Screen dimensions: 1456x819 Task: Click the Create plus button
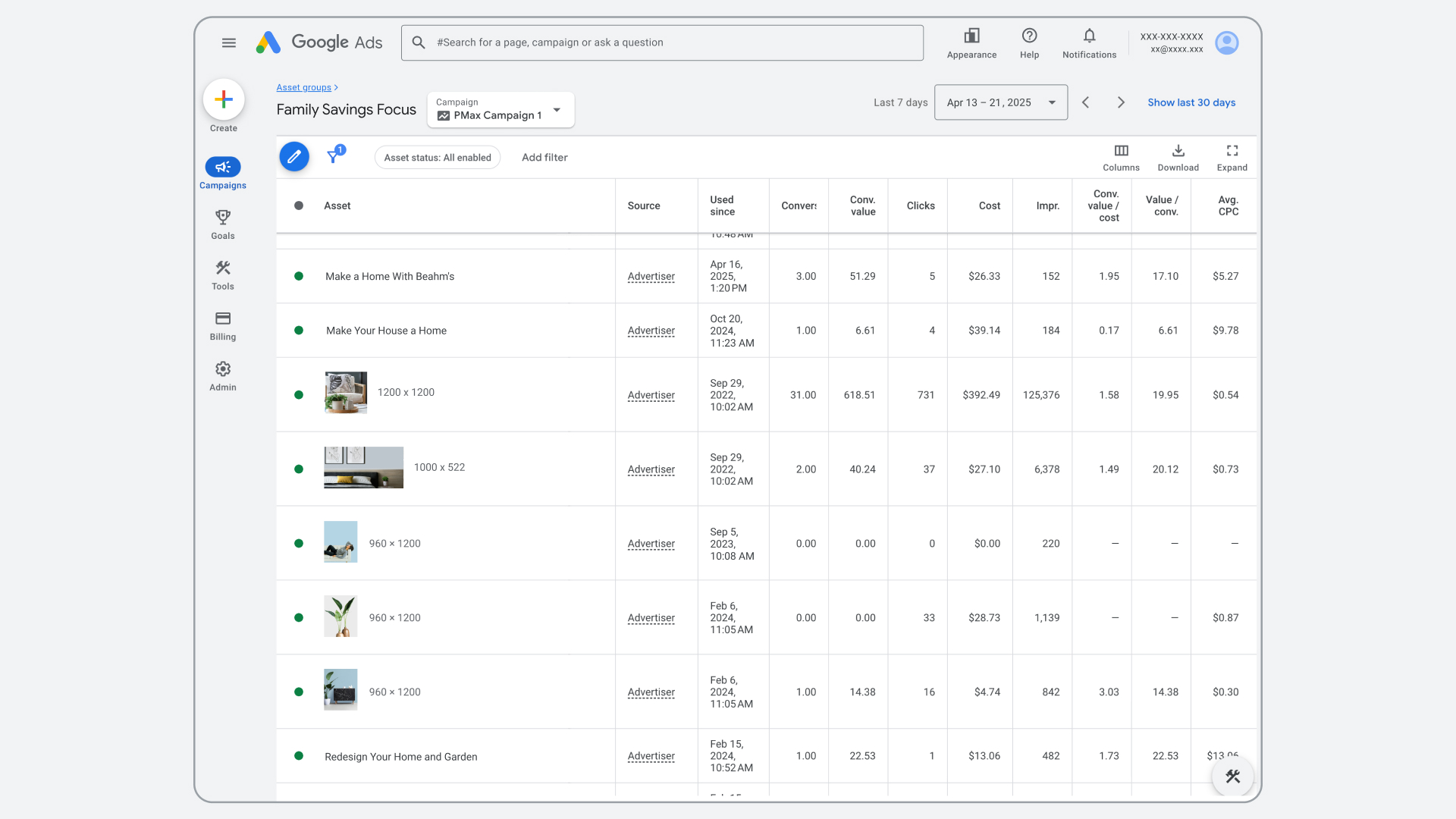click(x=223, y=99)
